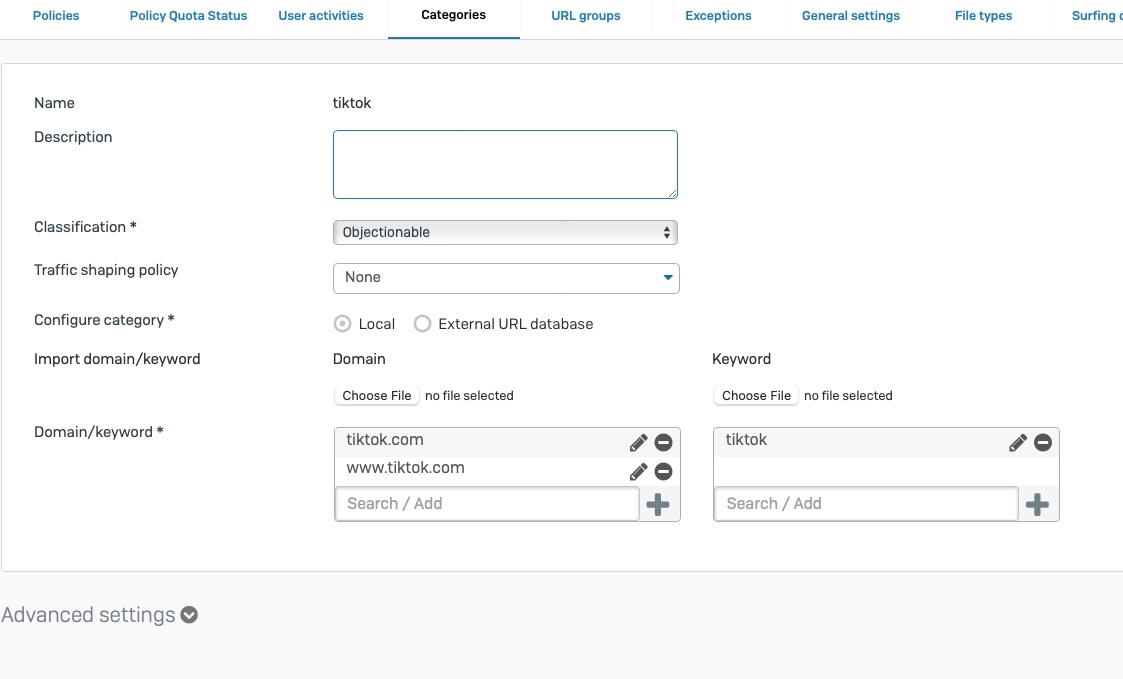The width and height of the screenshot is (1123, 679).
Task: Edit the tiktok.com domain entry
Action: (x=638, y=443)
